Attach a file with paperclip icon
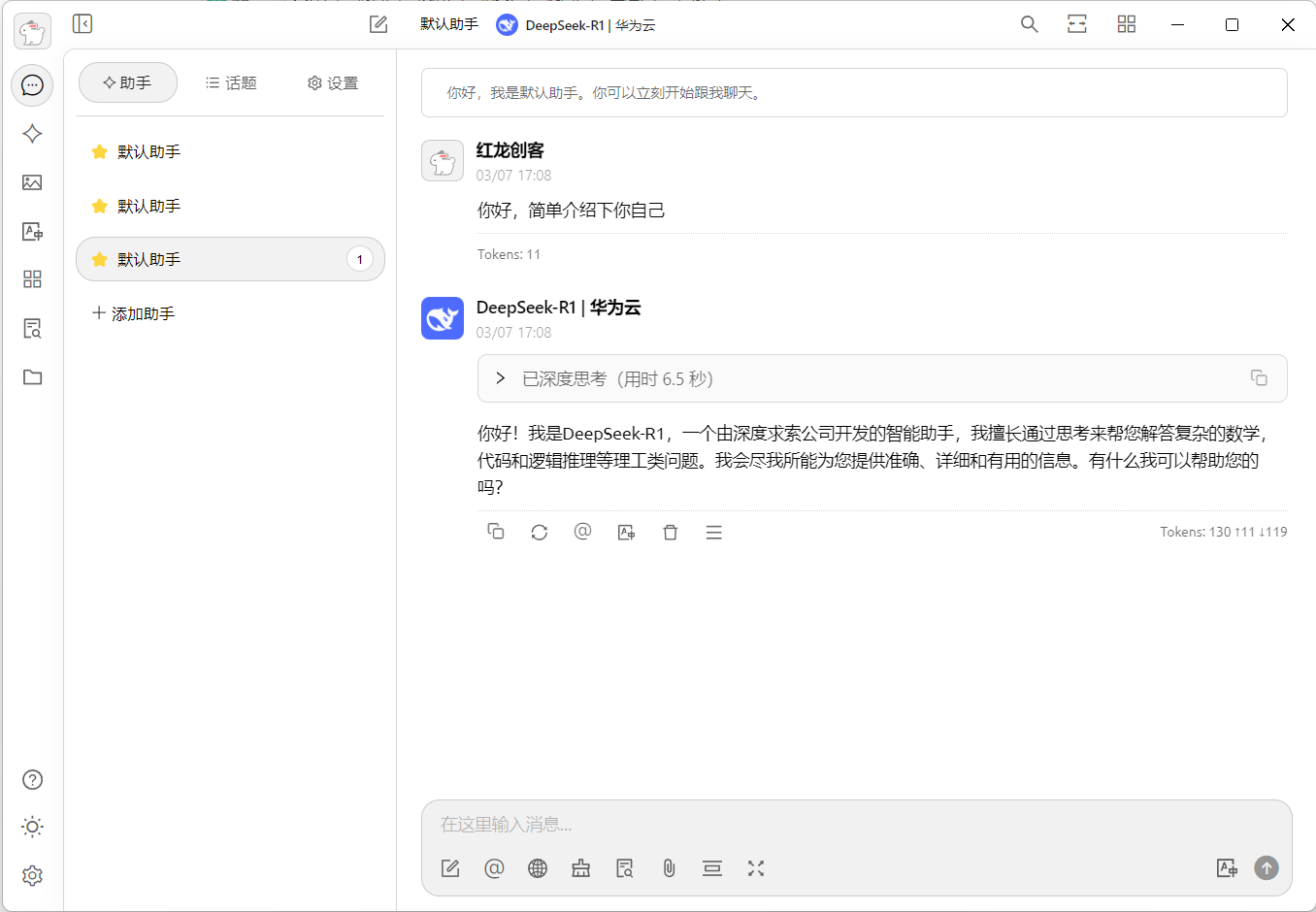Image resolution: width=1316 pixels, height=912 pixels. coord(669,868)
